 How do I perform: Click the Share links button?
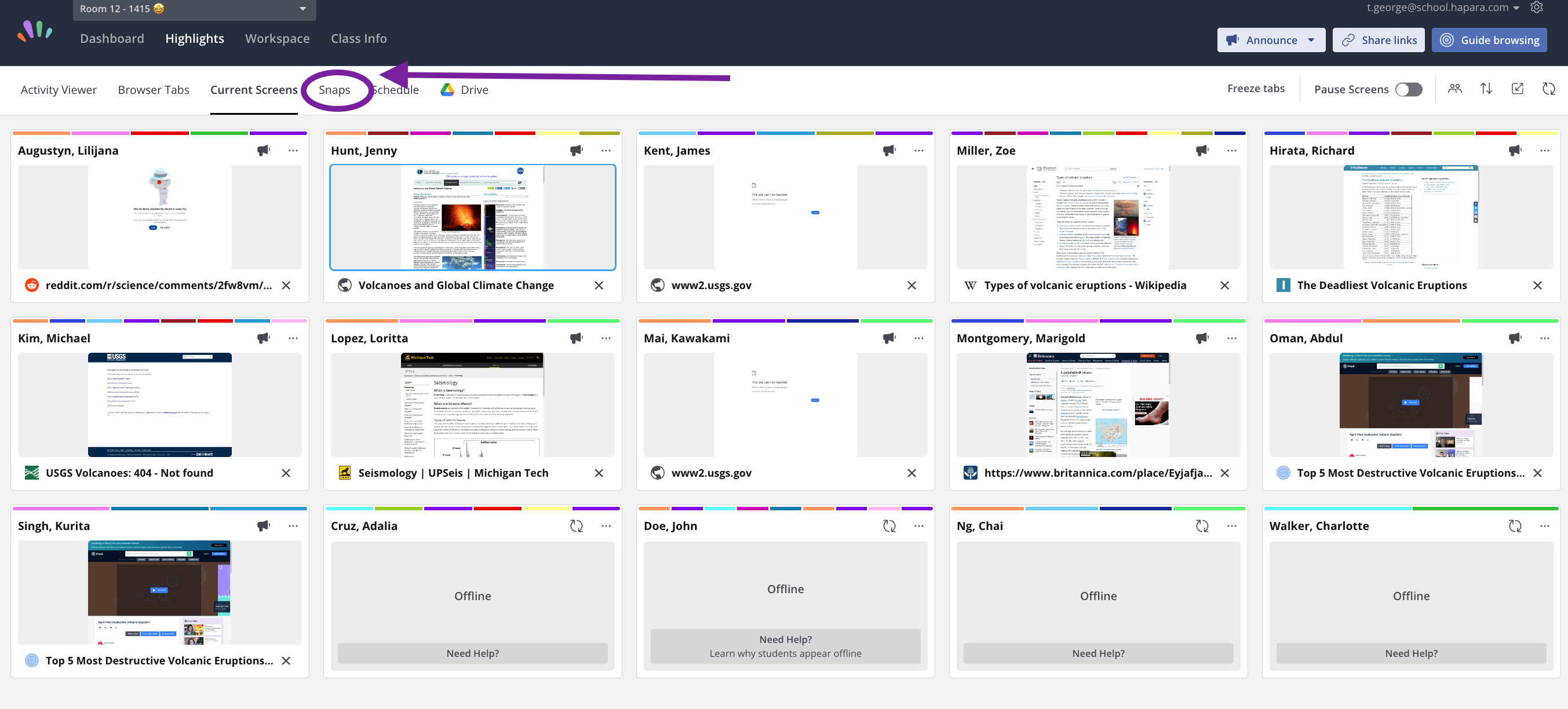click(1378, 40)
